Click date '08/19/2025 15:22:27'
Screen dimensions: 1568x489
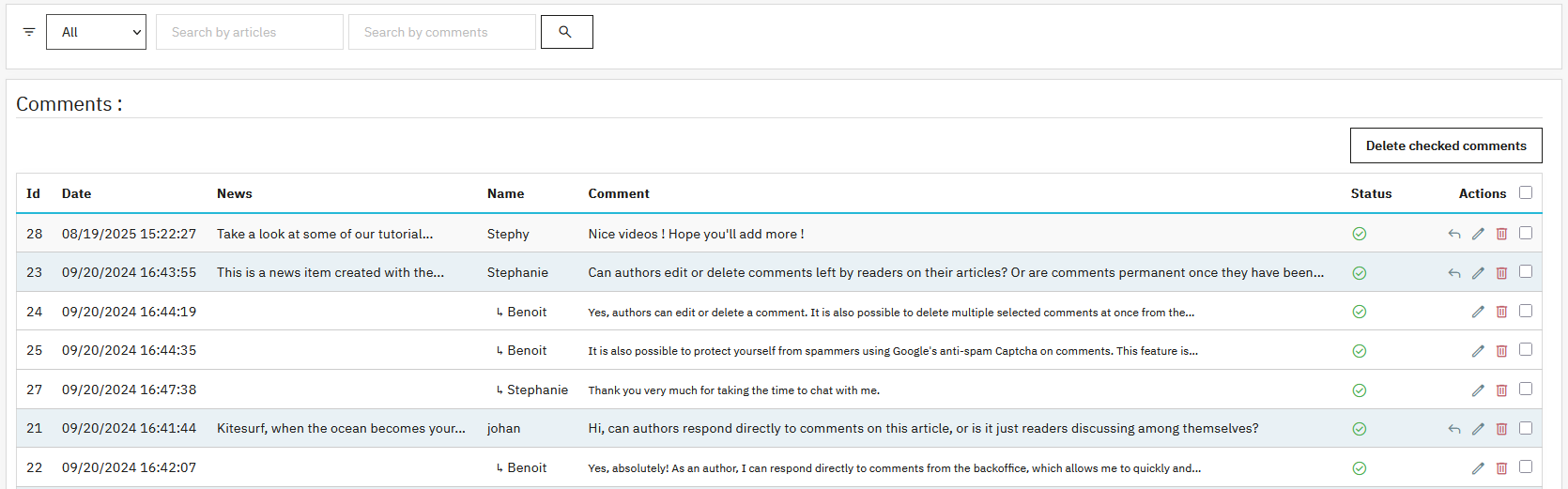click(130, 234)
